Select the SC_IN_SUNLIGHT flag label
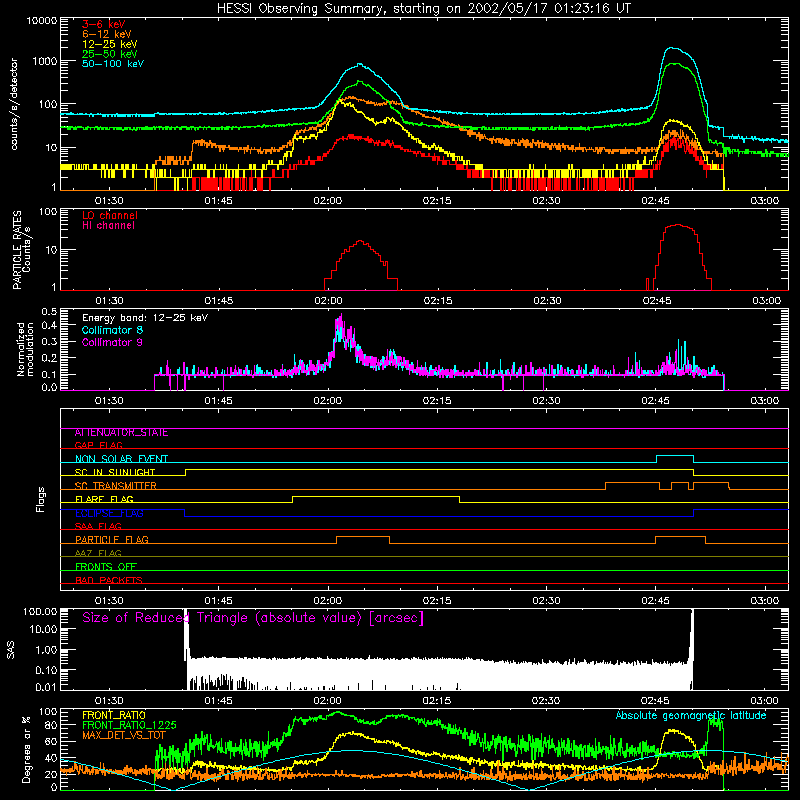Image resolution: width=800 pixels, height=800 pixels. [x=115, y=472]
